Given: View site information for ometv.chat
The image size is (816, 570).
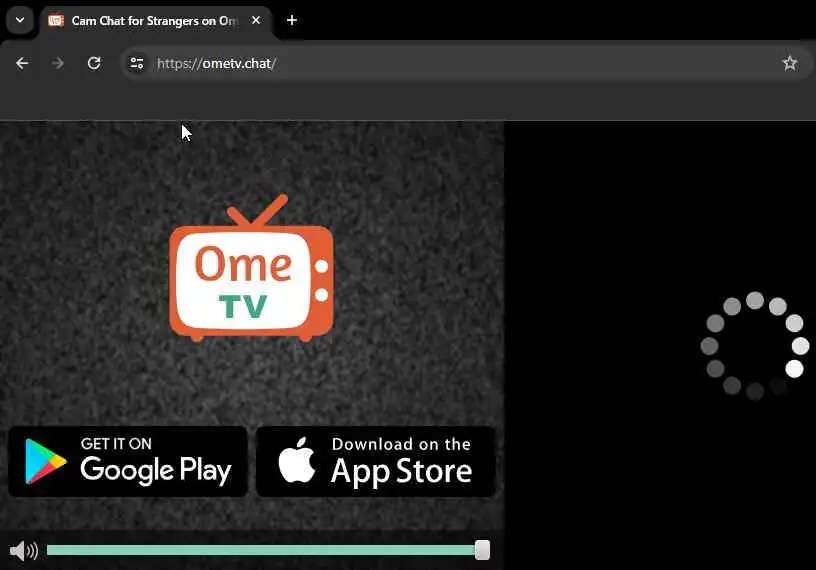Looking at the screenshot, I should pyautogui.click(x=136, y=64).
